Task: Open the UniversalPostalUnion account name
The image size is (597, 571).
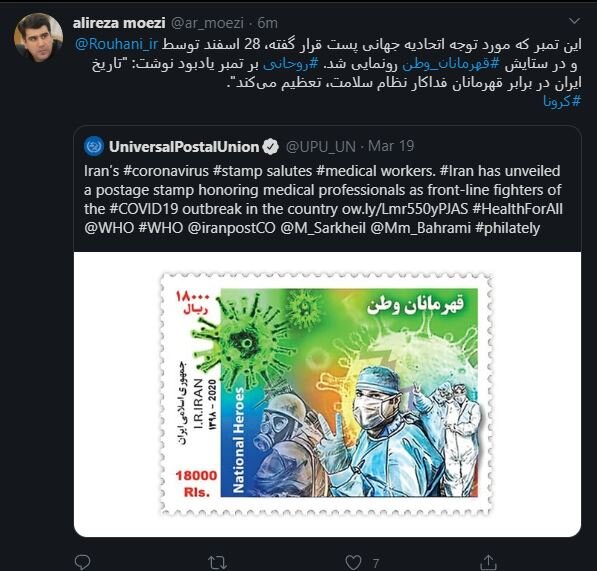Action: click(x=184, y=147)
